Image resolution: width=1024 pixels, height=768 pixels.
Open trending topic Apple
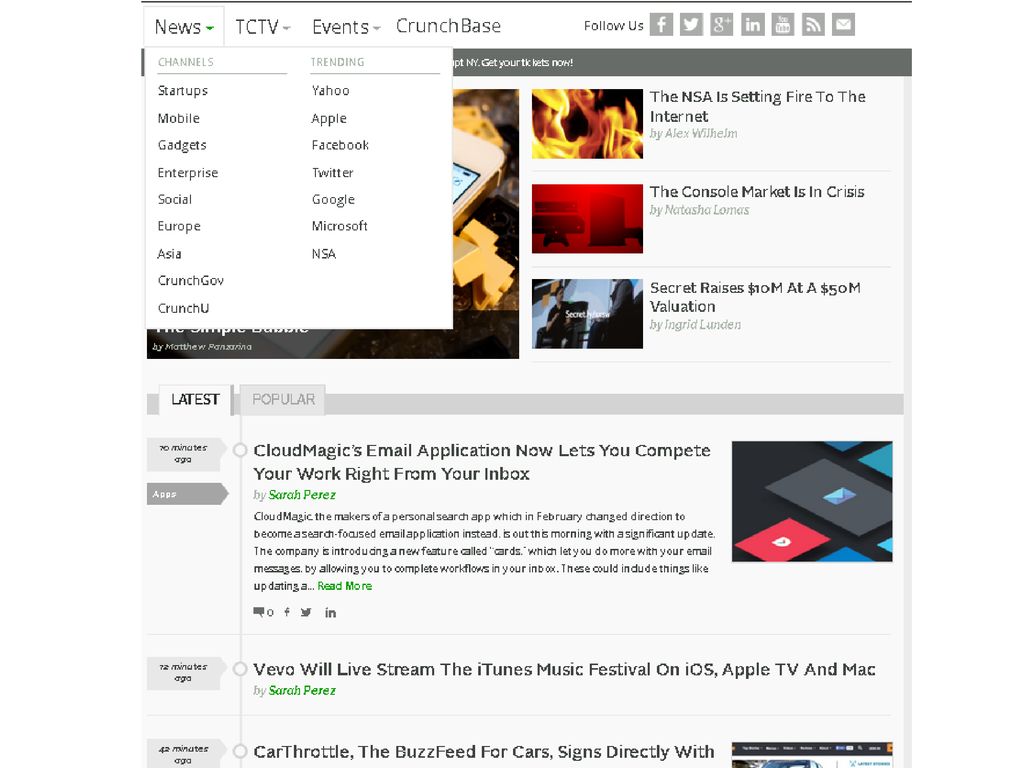point(329,118)
